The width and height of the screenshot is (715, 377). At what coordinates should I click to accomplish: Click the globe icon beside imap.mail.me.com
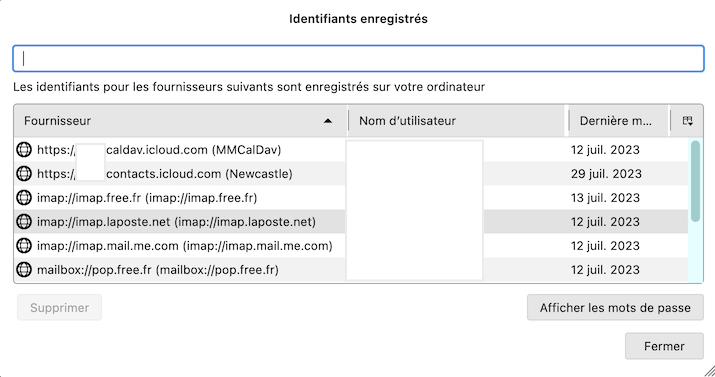pos(24,246)
